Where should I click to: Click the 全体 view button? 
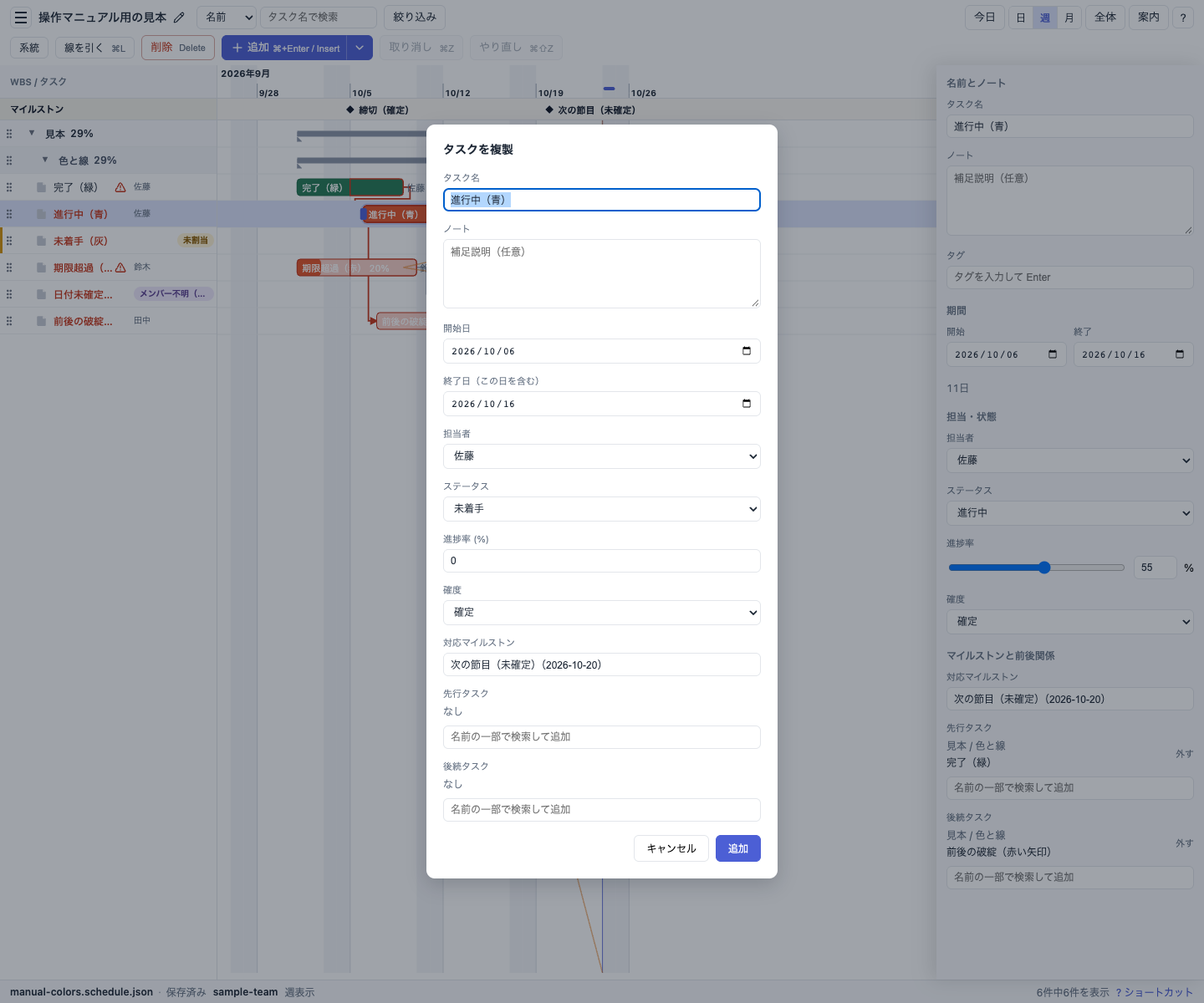[1105, 18]
